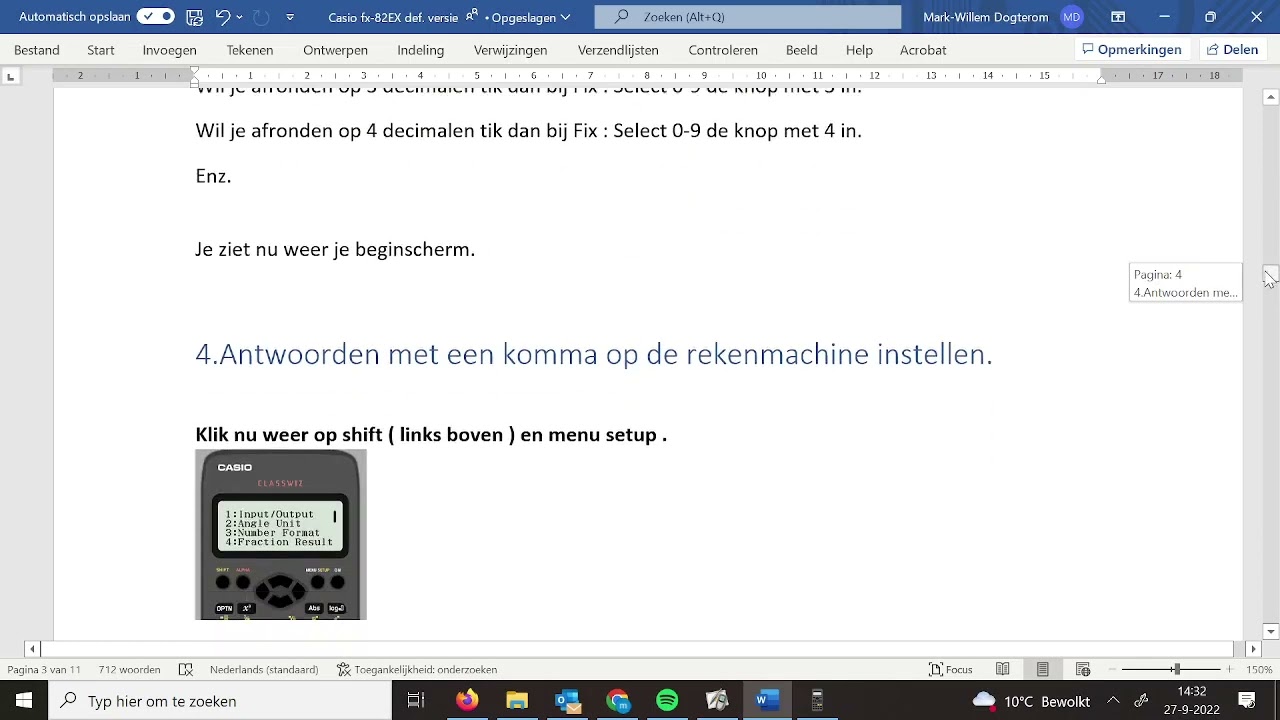The image size is (1280, 720).
Task: Open the weather widget 10°C Bewolkt
Action: (1030, 701)
